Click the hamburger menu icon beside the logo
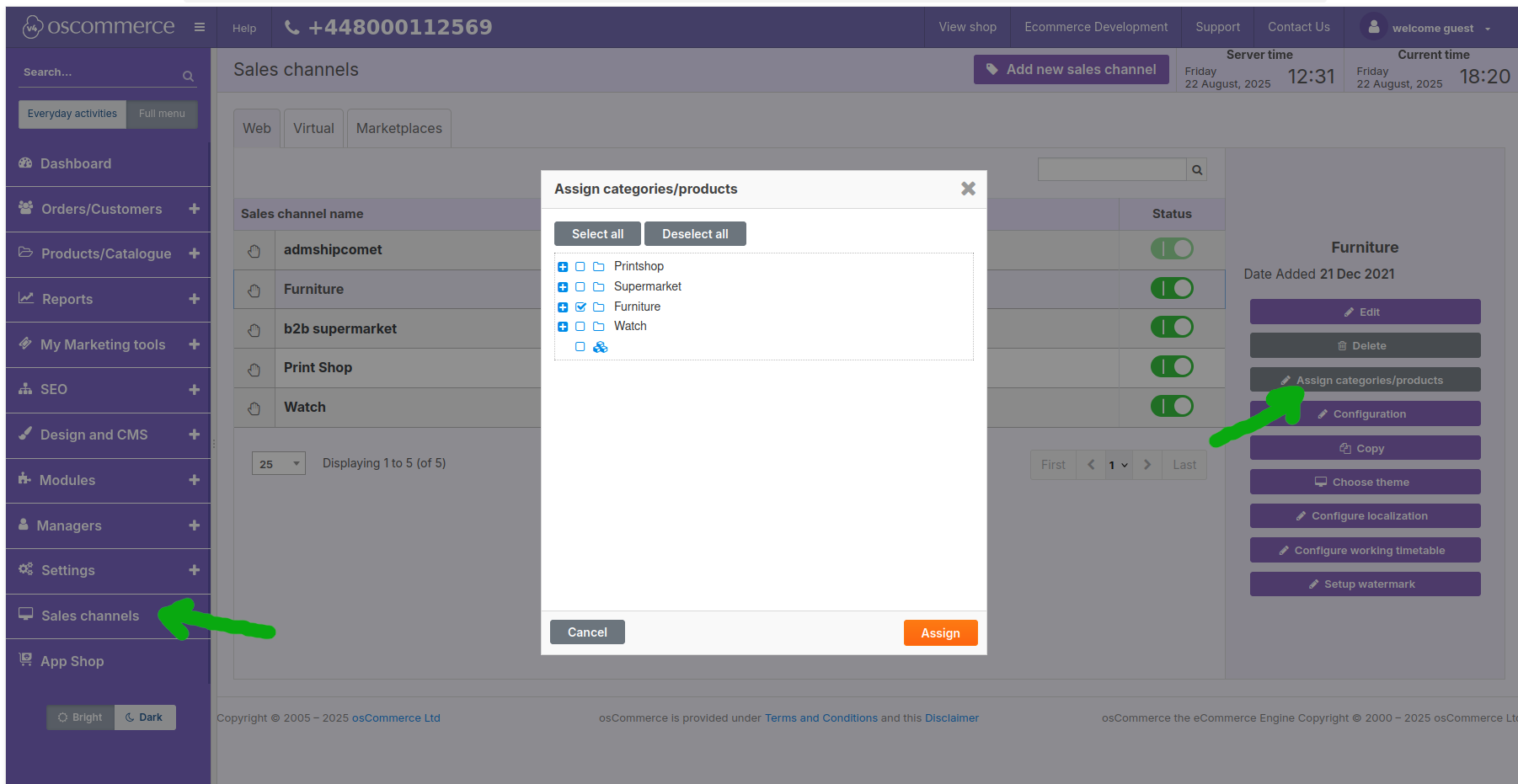1518x784 pixels. [200, 27]
